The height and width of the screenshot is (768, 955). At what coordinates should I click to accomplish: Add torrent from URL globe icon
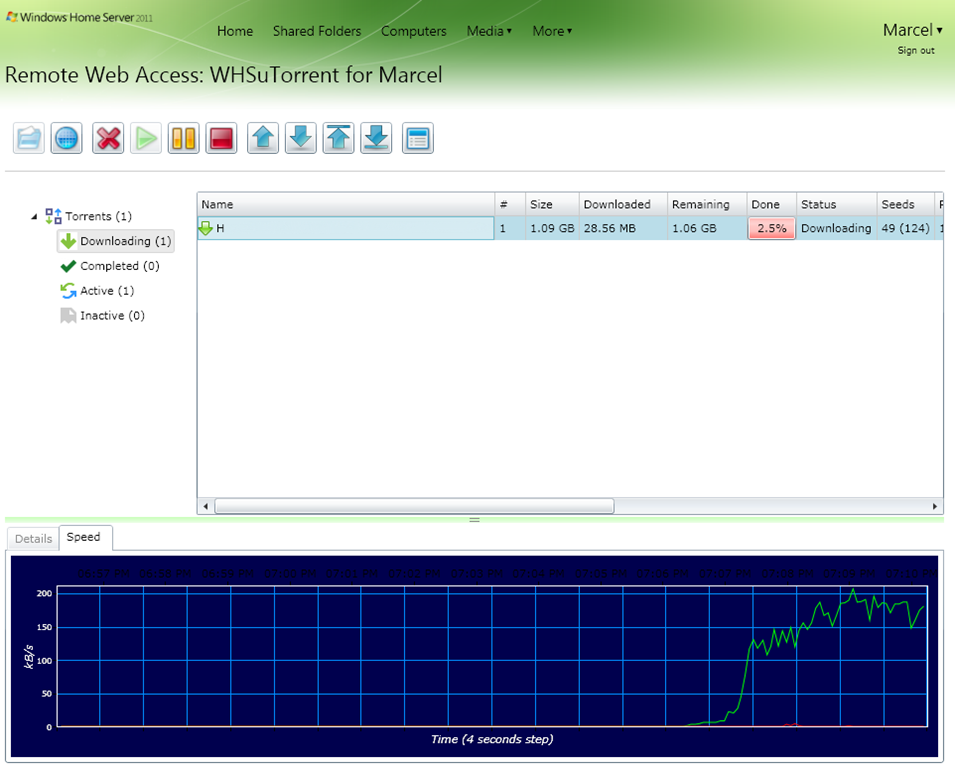point(66,138)
